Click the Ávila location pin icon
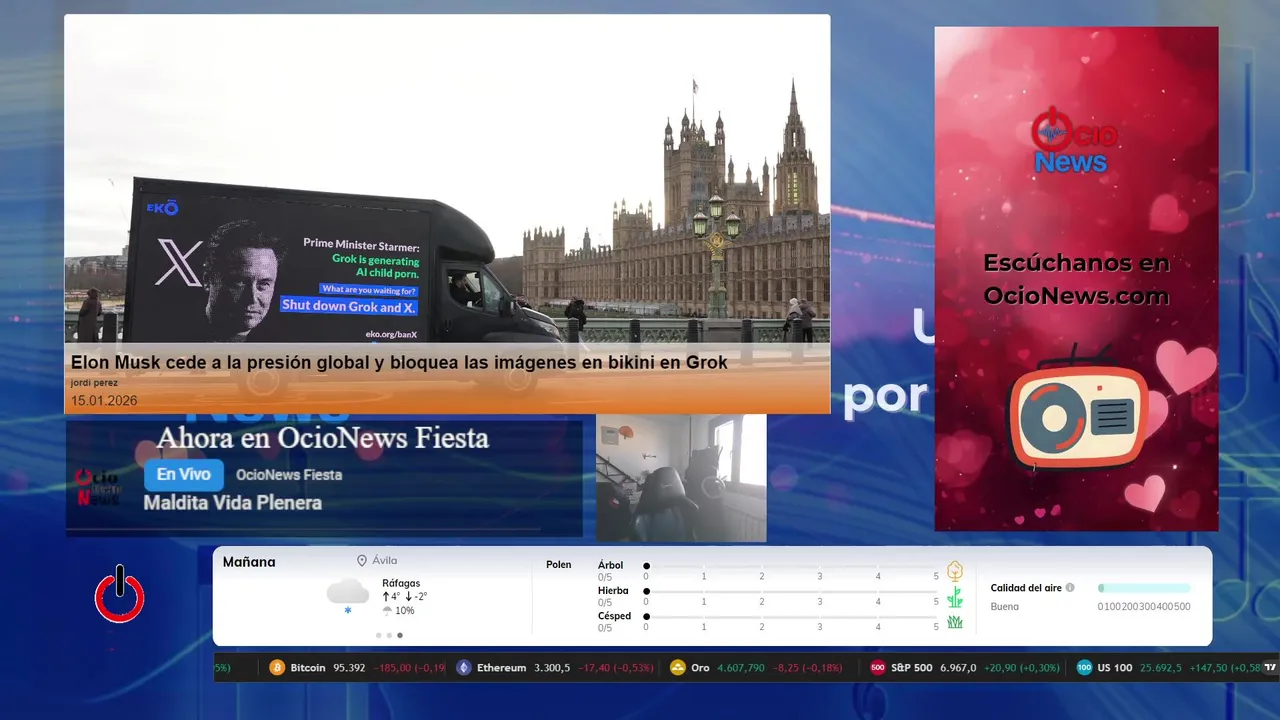Viewport: 1280px width, 720px height. click(362, 561)
